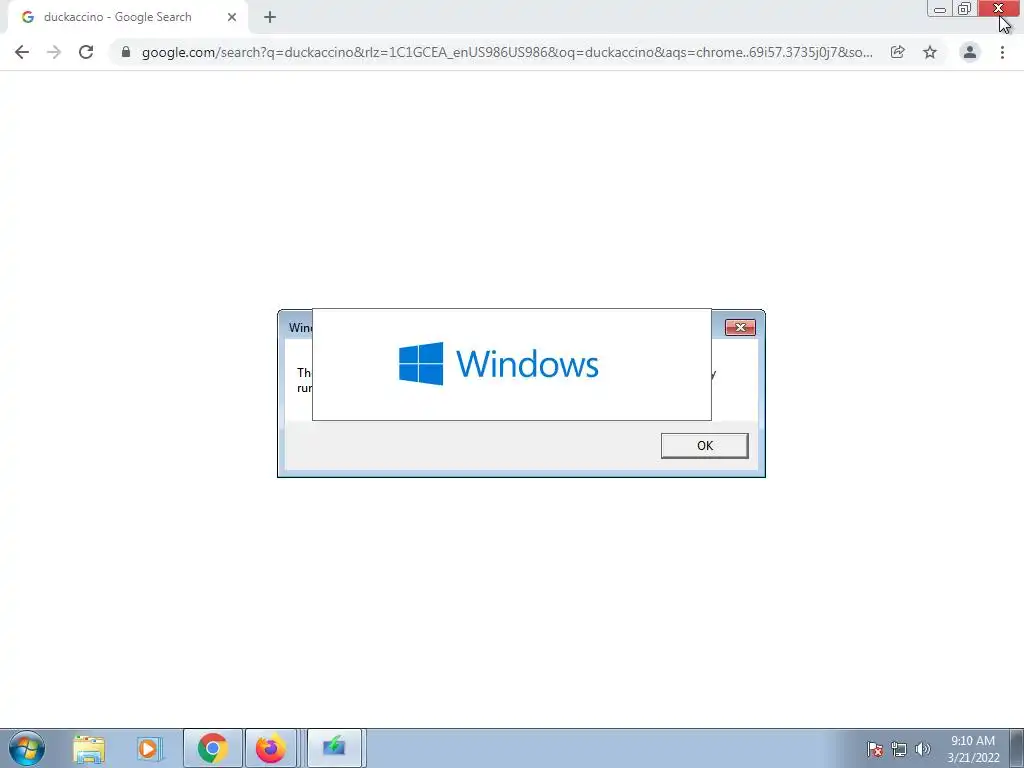Open the network status tray icon
The image size is (1024, 768).
click(x=899, y=749)
